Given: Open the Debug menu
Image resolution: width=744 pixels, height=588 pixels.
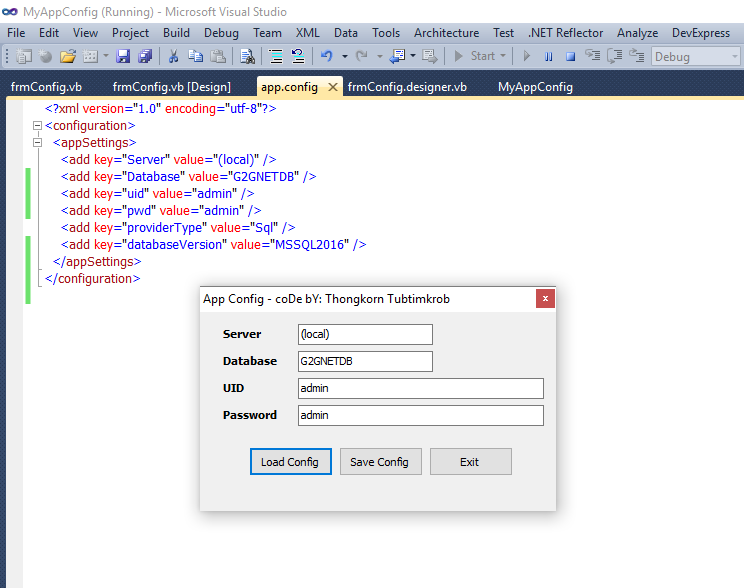Looking at the screenshot, I should (x=221, y=33).
